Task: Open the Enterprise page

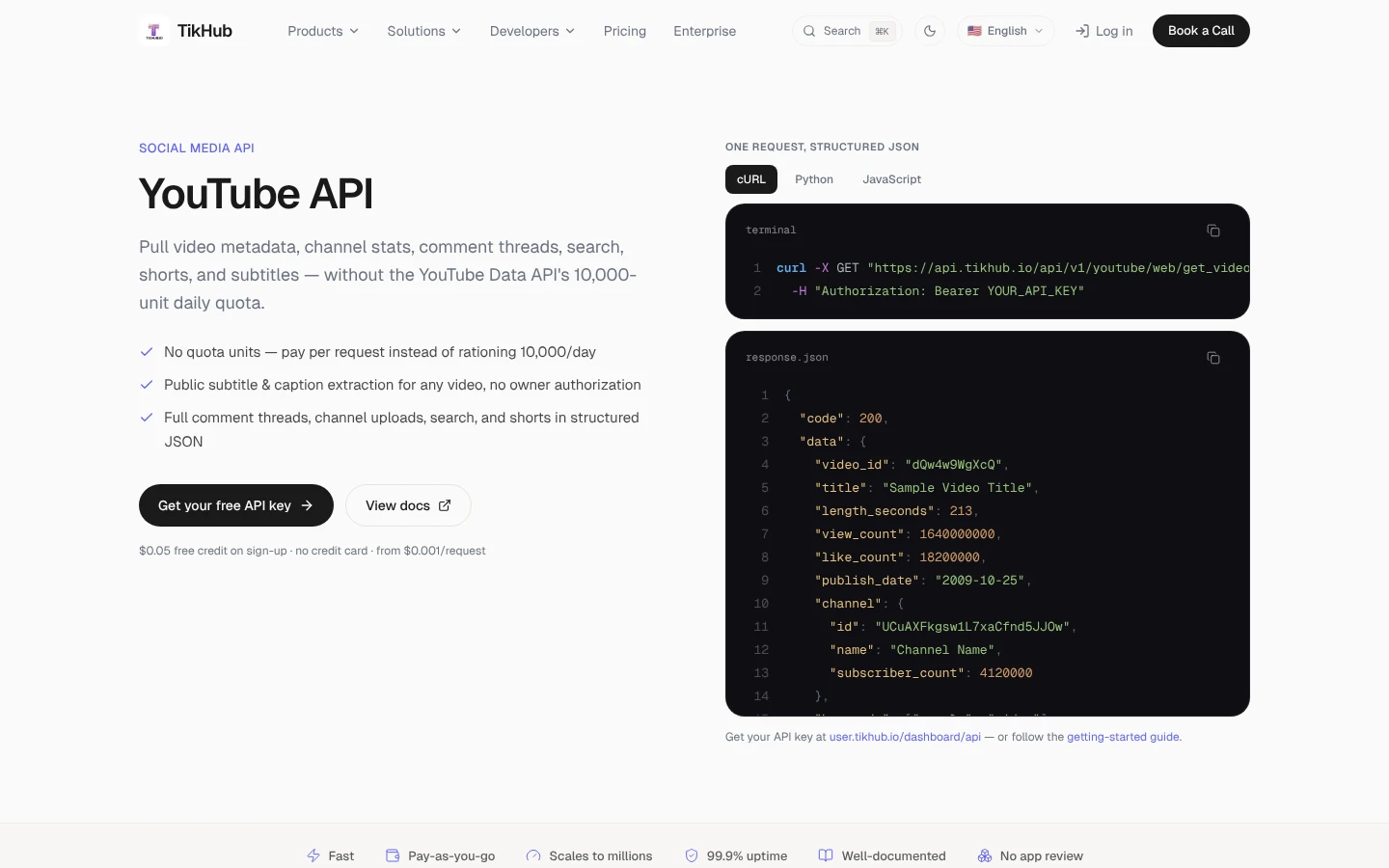Action: [705, 31]
